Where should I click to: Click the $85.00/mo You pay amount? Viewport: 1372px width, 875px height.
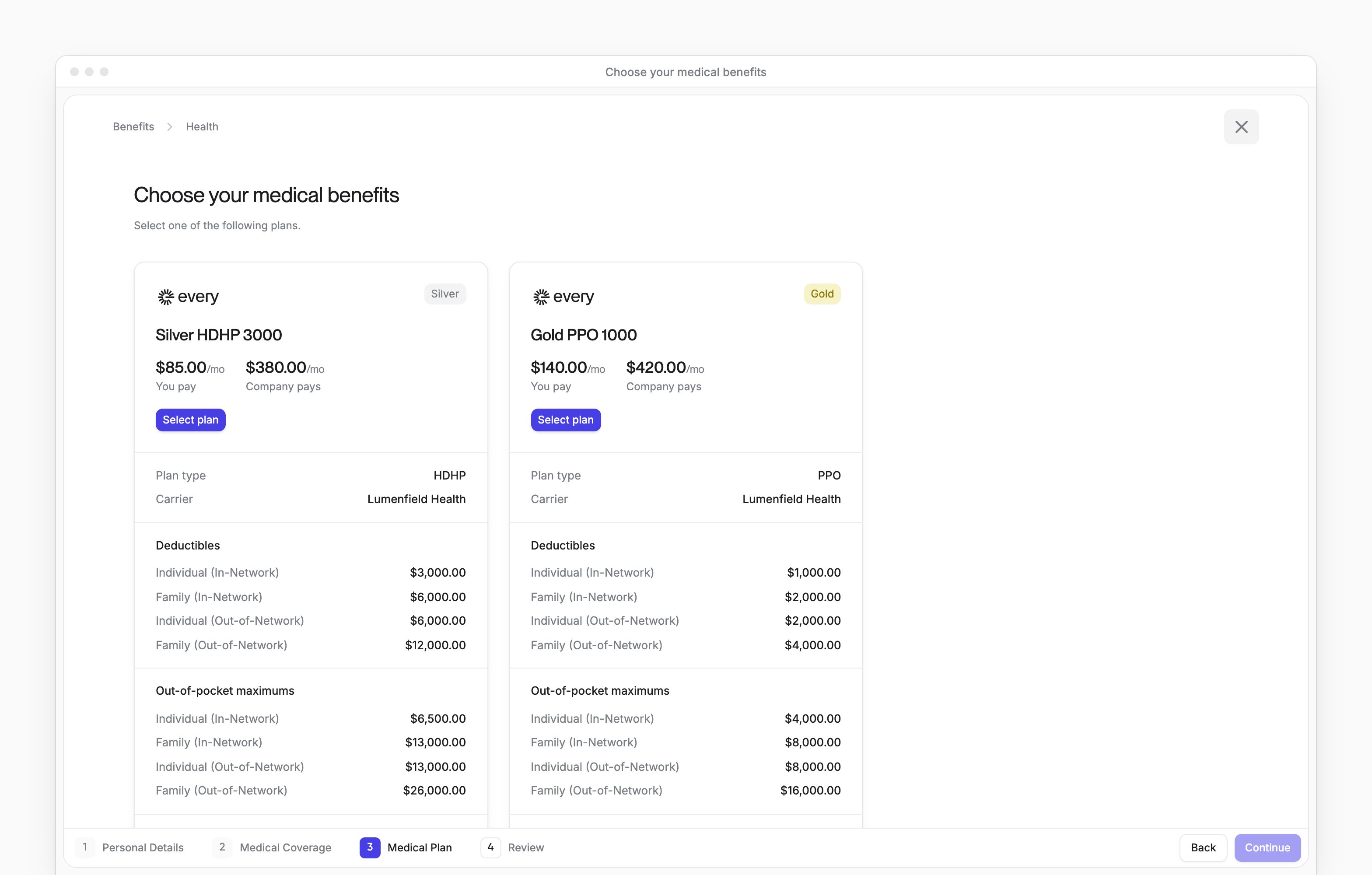[190, 367]
